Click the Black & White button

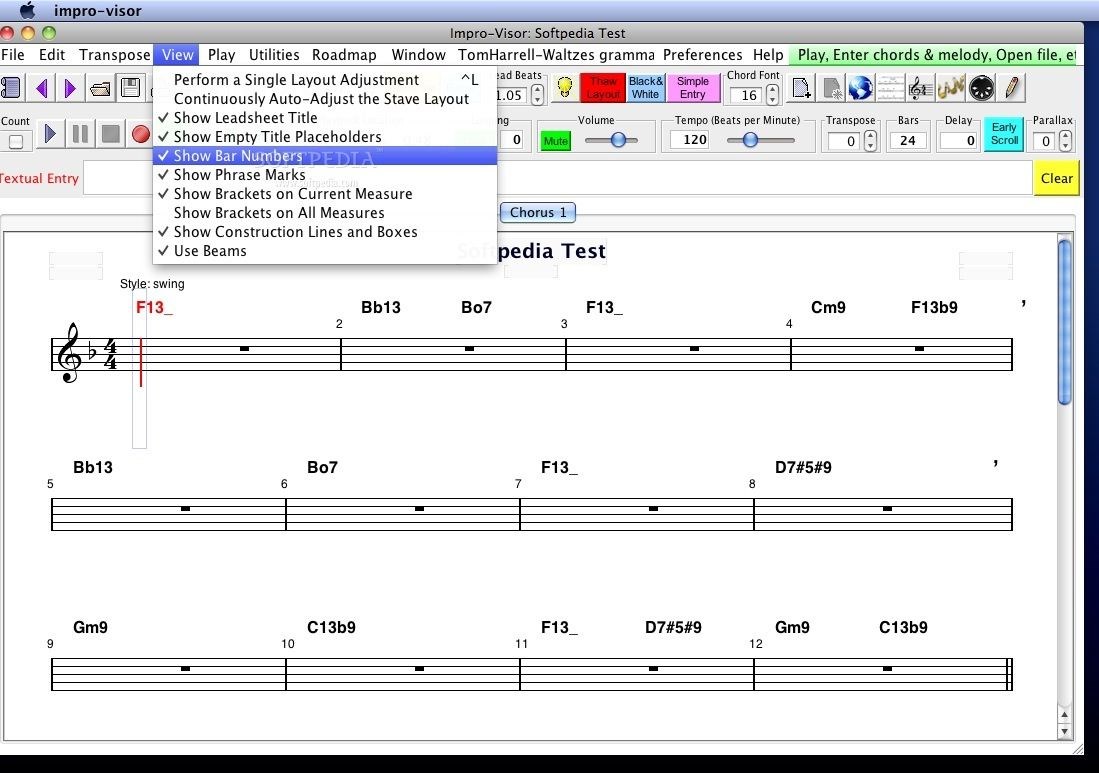click(x=646, y=88)
